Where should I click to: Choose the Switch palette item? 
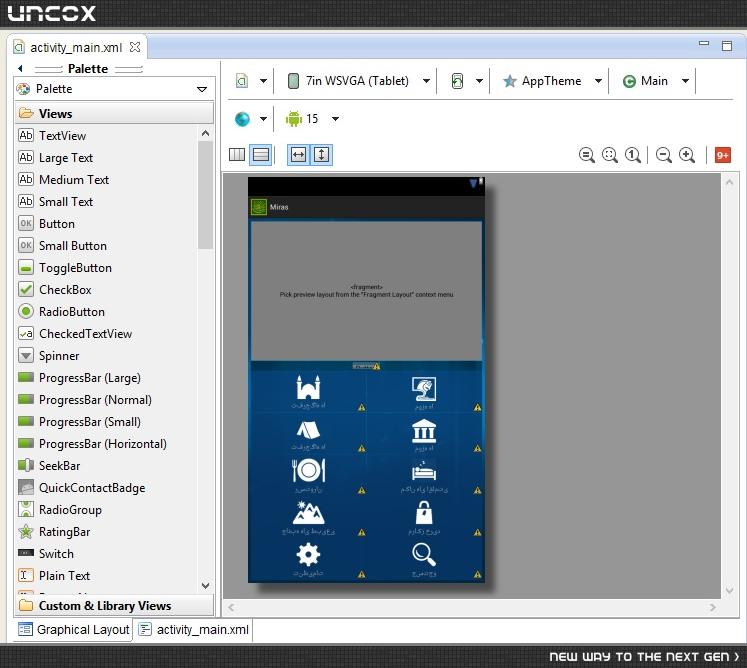pyautogui.click(x=46, y=554)
